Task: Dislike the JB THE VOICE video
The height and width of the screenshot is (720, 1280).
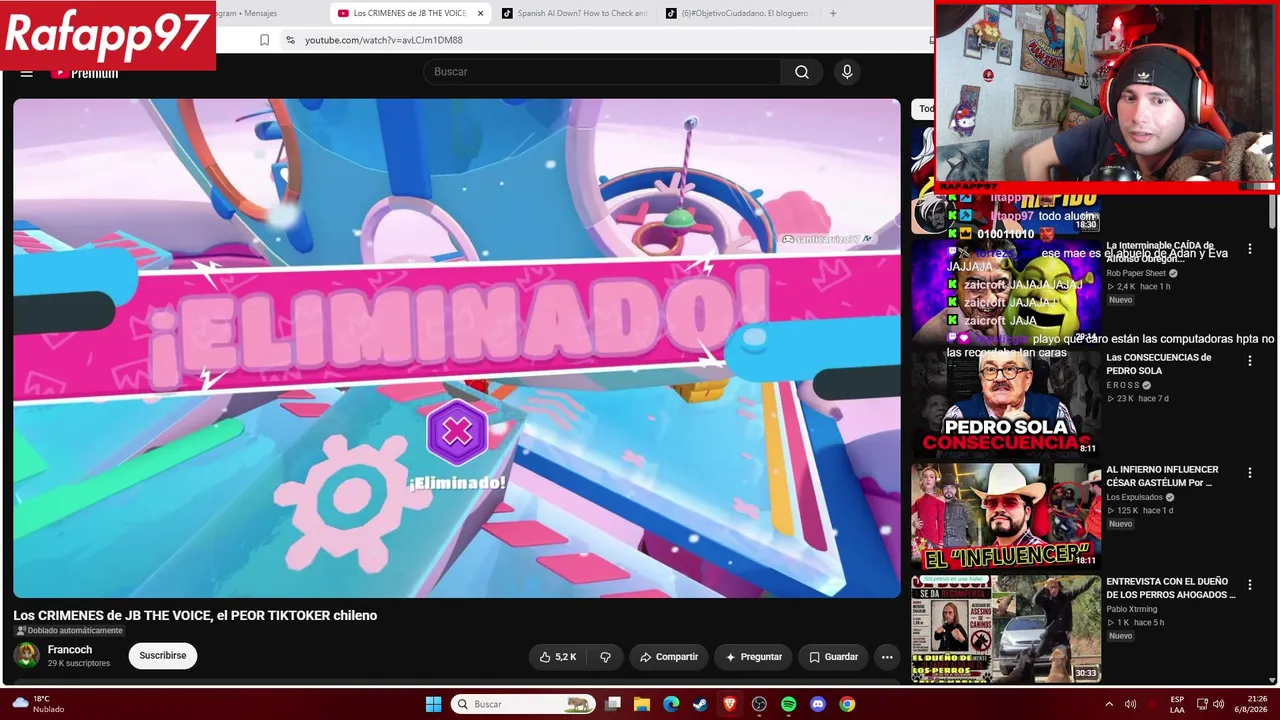Action: coord(605,657)
